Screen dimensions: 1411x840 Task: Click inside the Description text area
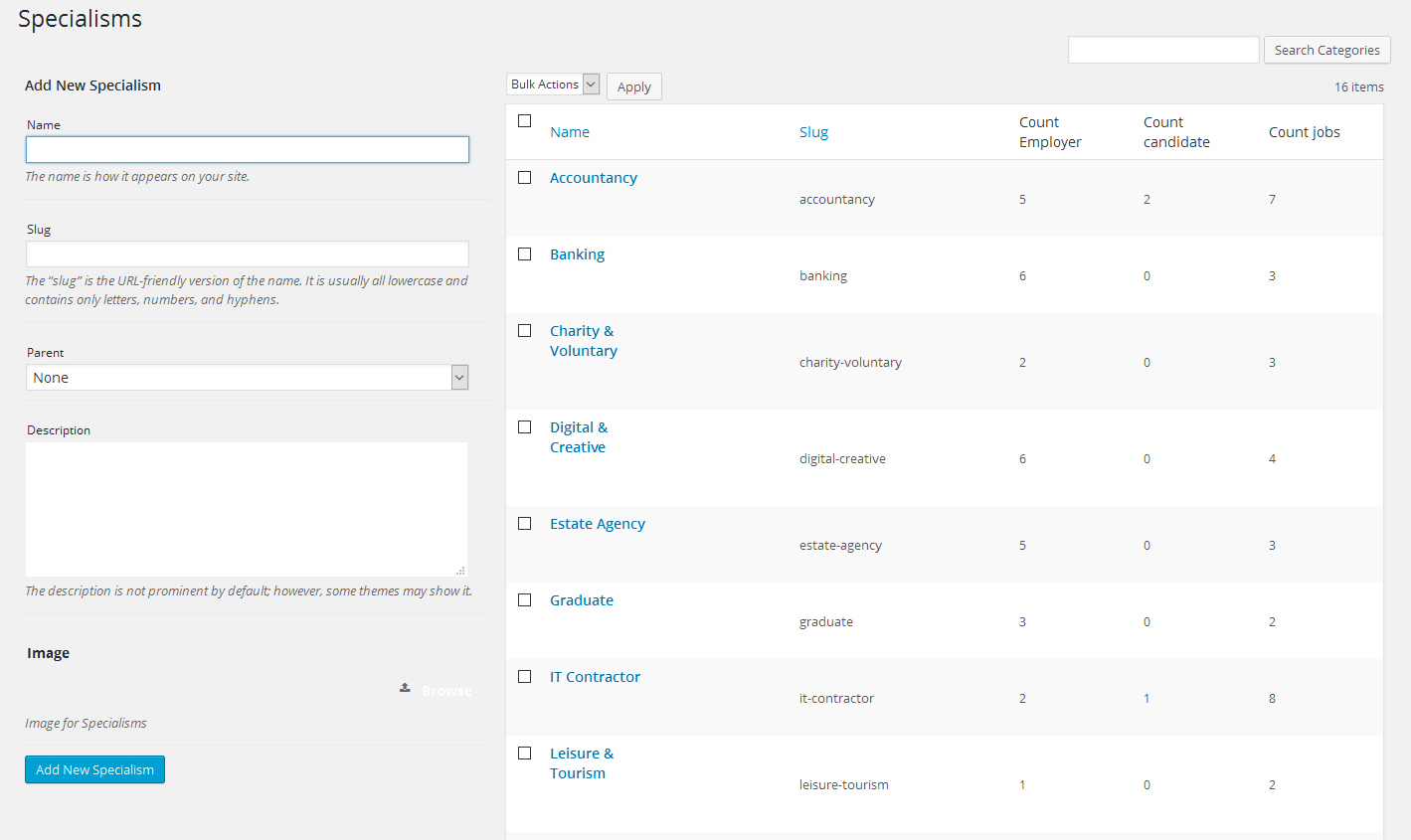(x=247, y=509)
